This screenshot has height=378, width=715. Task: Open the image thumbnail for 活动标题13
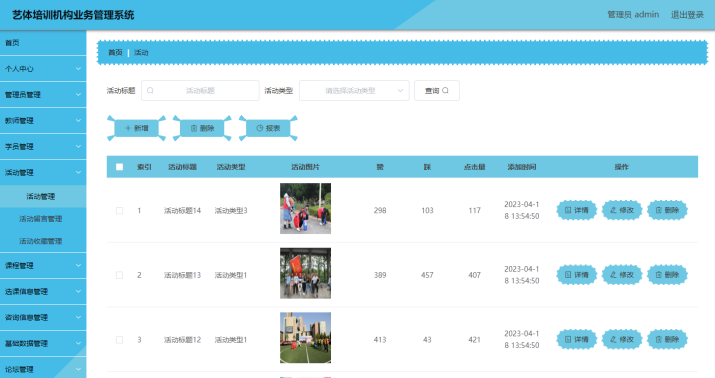pos(306,273)
